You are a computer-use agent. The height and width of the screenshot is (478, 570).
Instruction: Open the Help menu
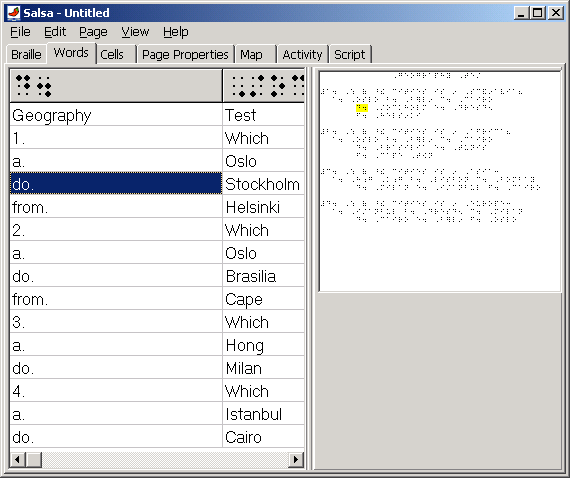pyautogui.click(x=176, y=32)
